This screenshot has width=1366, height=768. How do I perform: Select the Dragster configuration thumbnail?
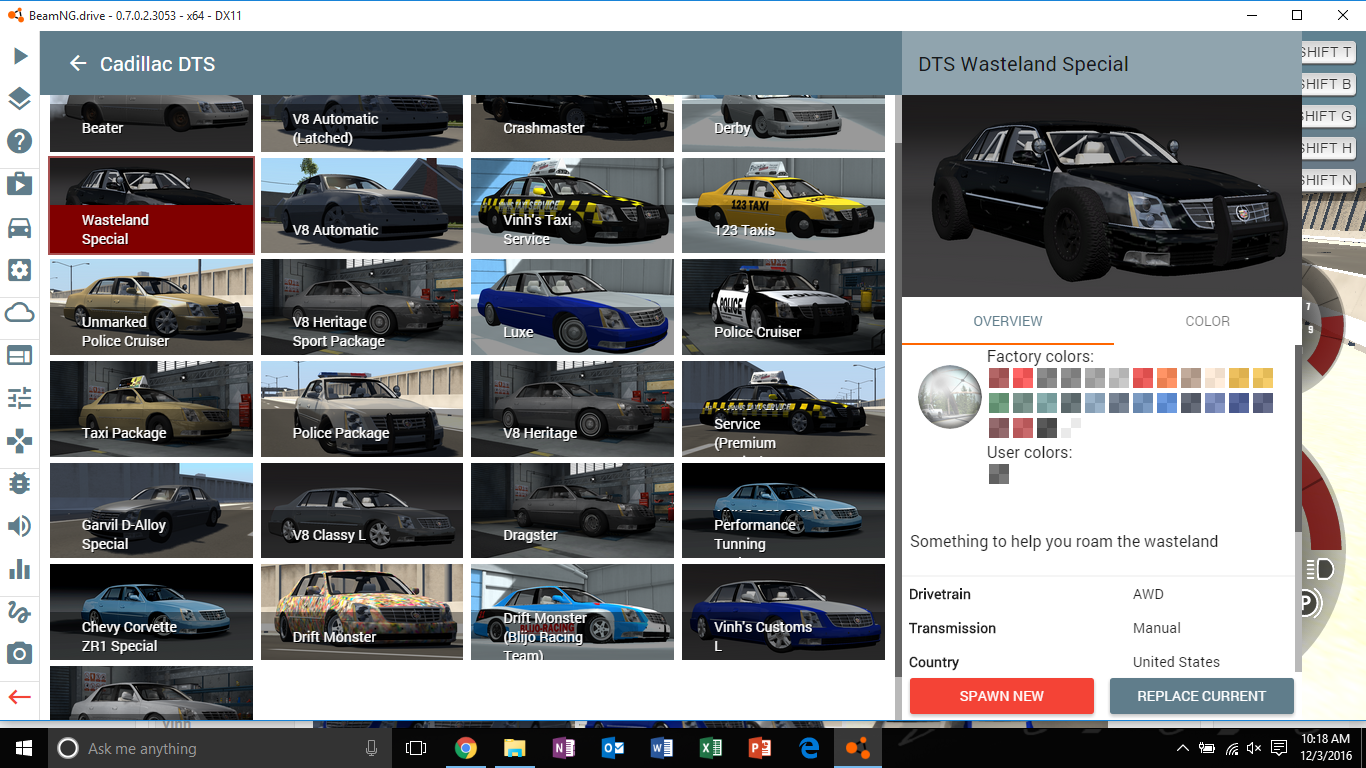click(x=573, y=510)
